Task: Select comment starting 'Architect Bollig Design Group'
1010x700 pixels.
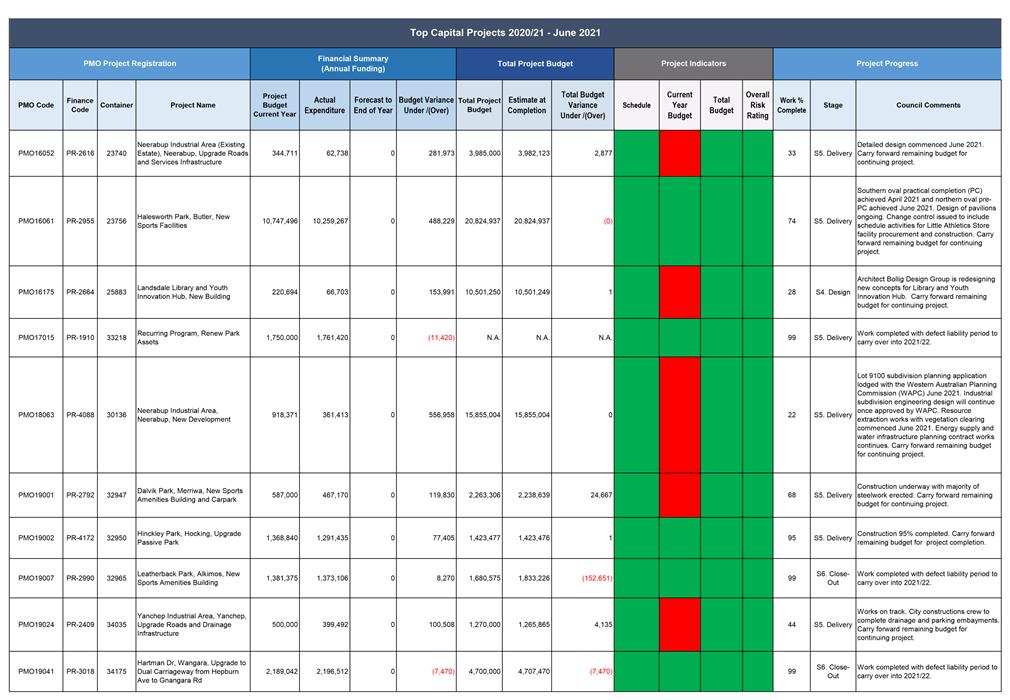Action: point(926,292)
